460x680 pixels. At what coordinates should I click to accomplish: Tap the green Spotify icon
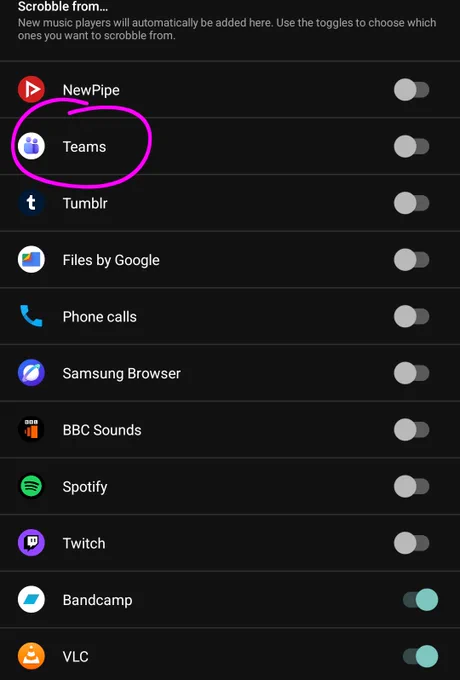[31, 486]
